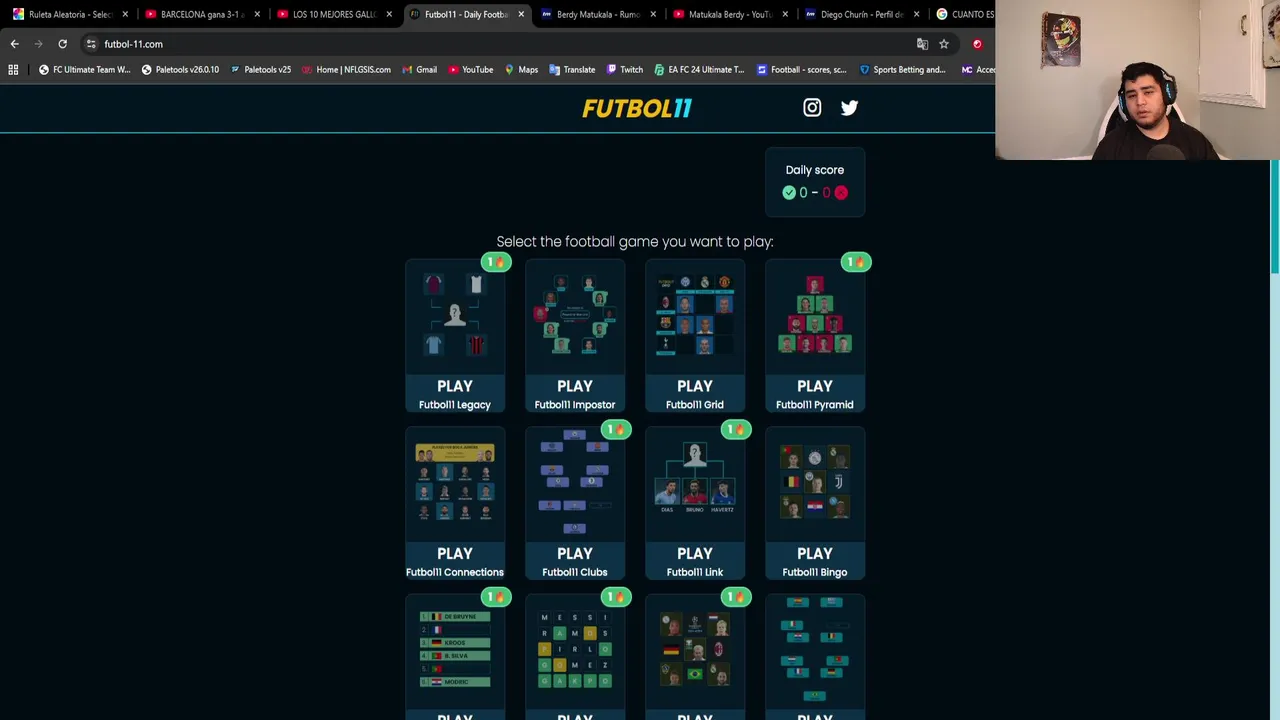The image size is (1280, 720).
Task: Switch to Berdy Matukala - Rumo tab
Action: tap(598, 14)
